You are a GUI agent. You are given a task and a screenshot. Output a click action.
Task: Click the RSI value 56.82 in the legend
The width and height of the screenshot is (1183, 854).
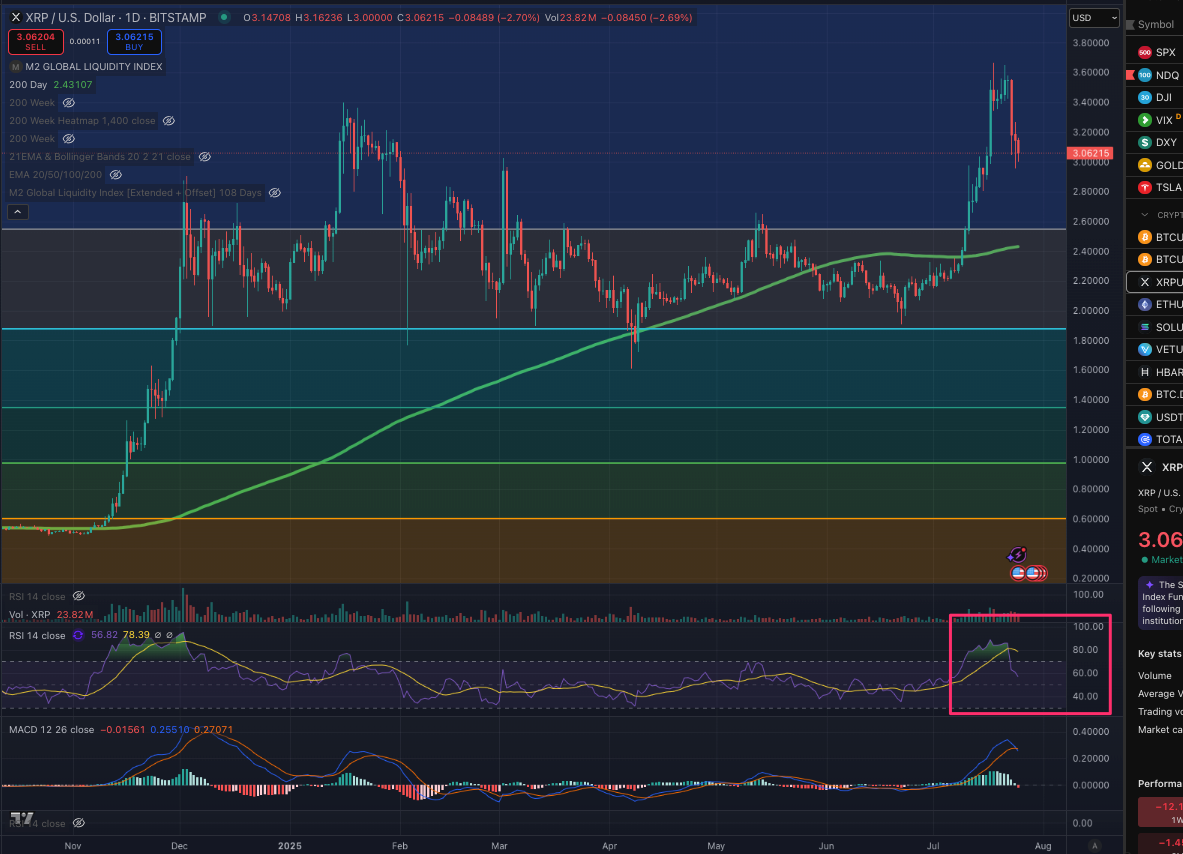[x=104, y=635]
